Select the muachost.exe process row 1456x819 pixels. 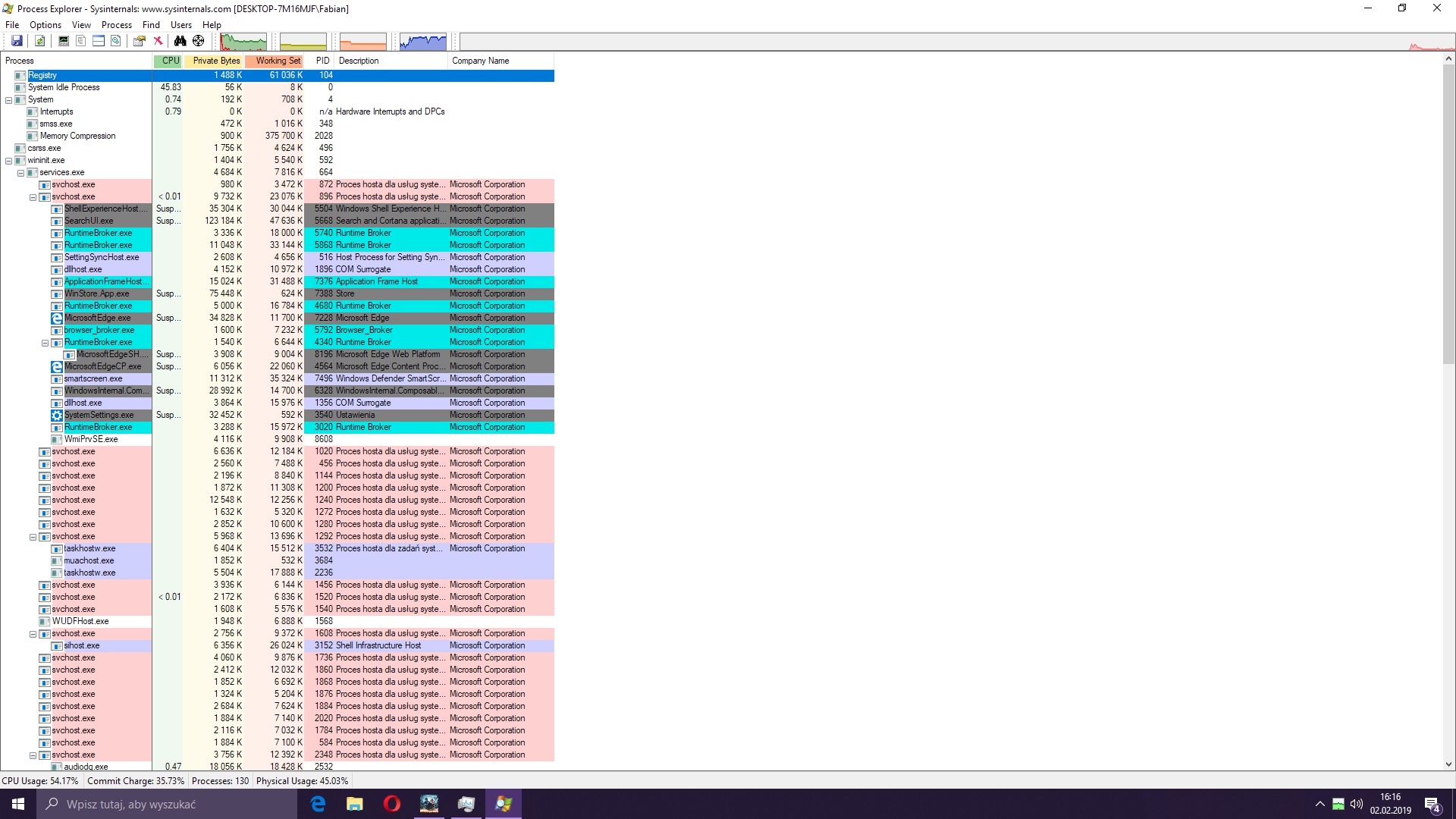(x=277, y=560)
